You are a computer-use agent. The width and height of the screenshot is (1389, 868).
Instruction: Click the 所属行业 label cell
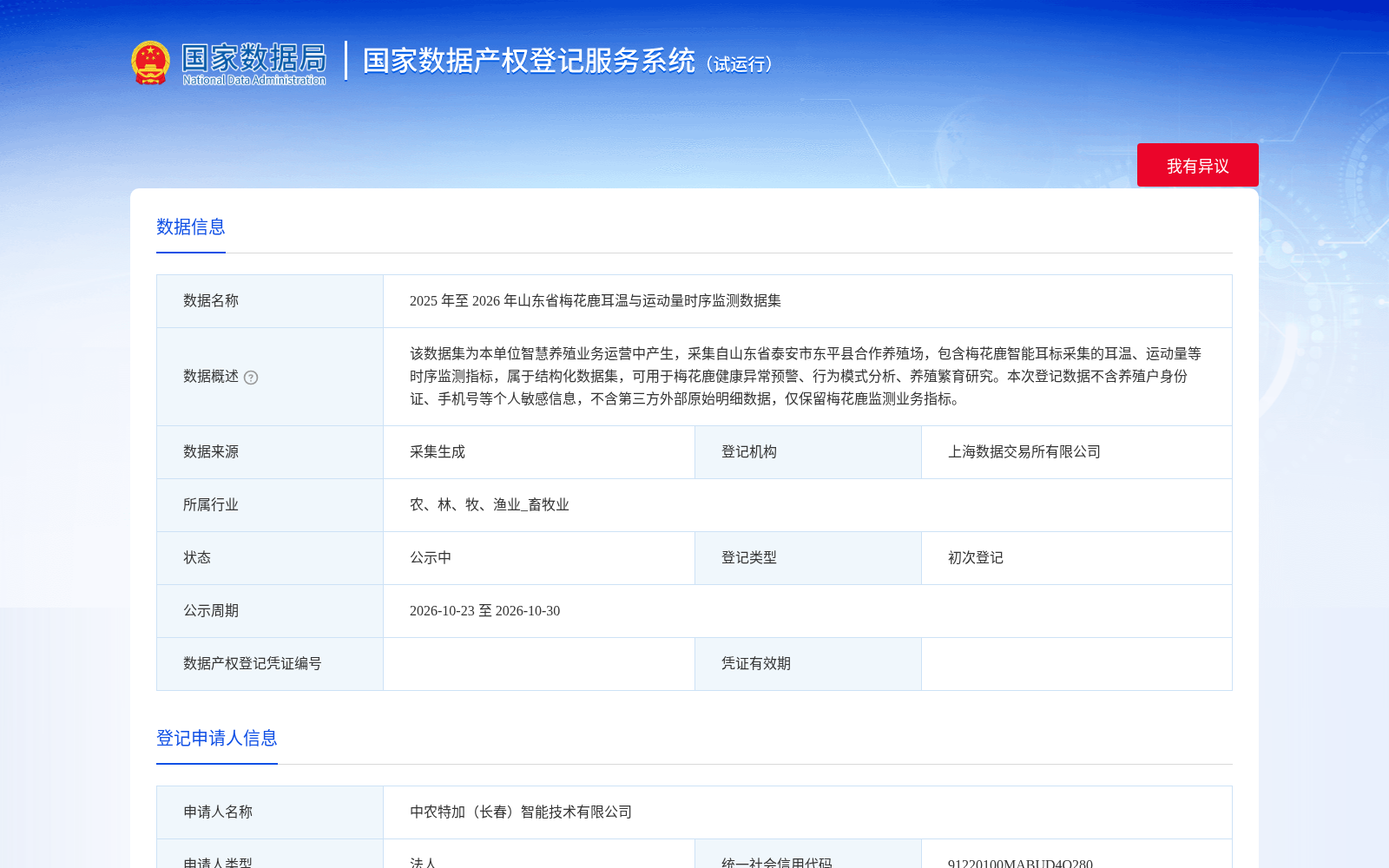[x=270, y=505]
